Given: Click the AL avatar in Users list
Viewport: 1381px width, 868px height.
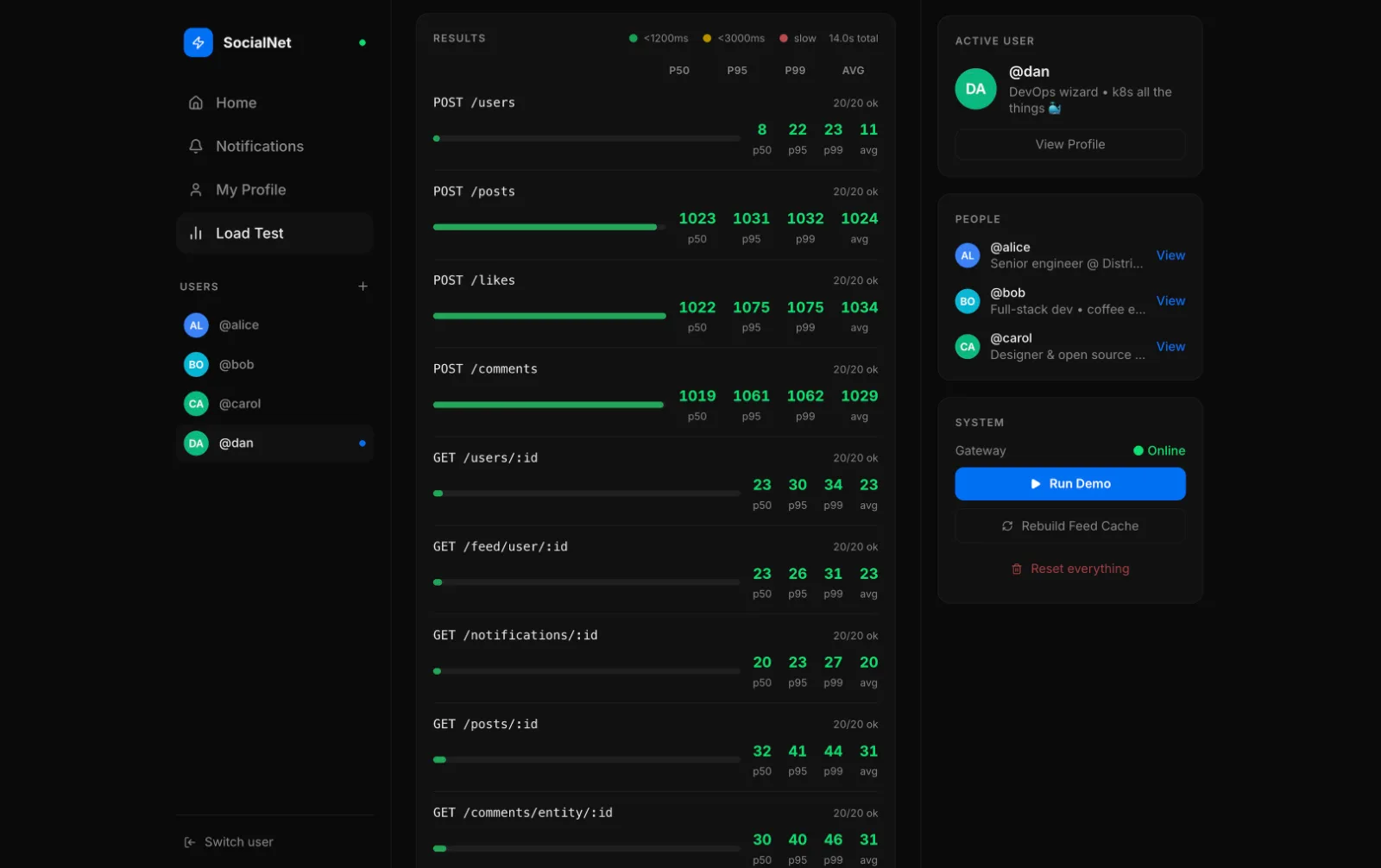Looking at the screenshot, I should tap(196, 325).
